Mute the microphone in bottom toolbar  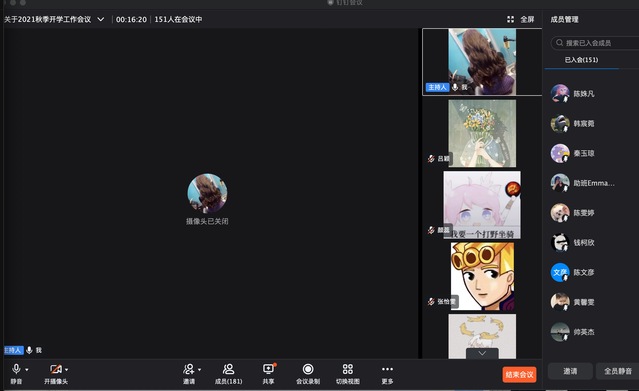coord(16,373)
